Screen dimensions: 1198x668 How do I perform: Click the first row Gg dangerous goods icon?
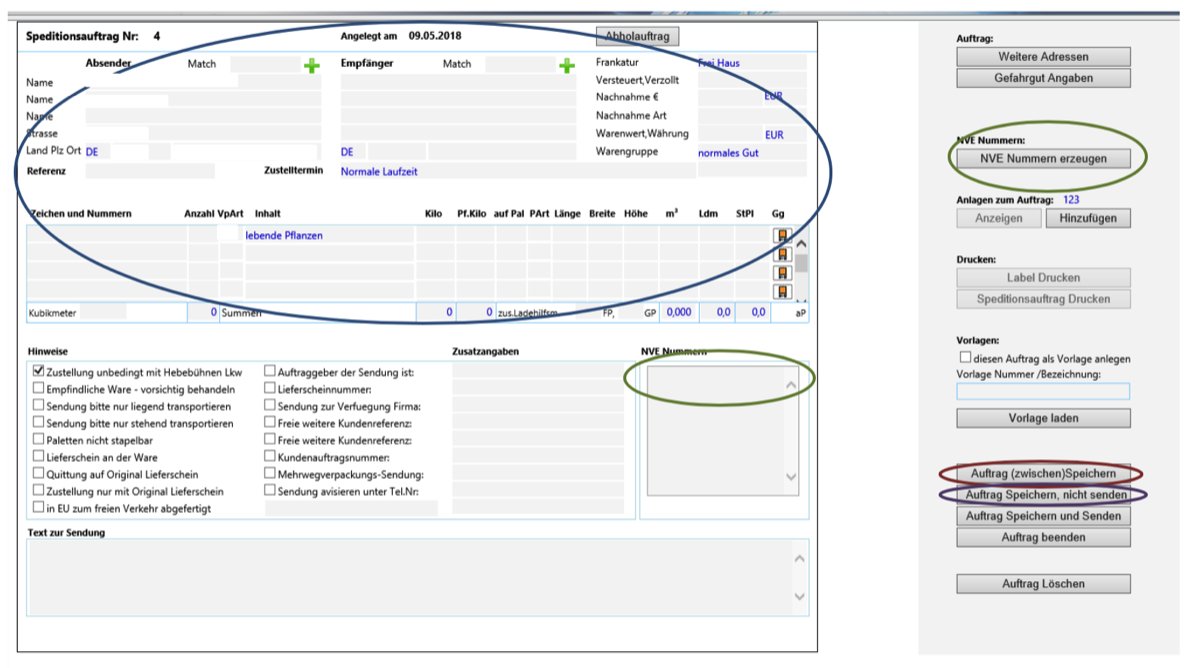click(x=784, y=236)
